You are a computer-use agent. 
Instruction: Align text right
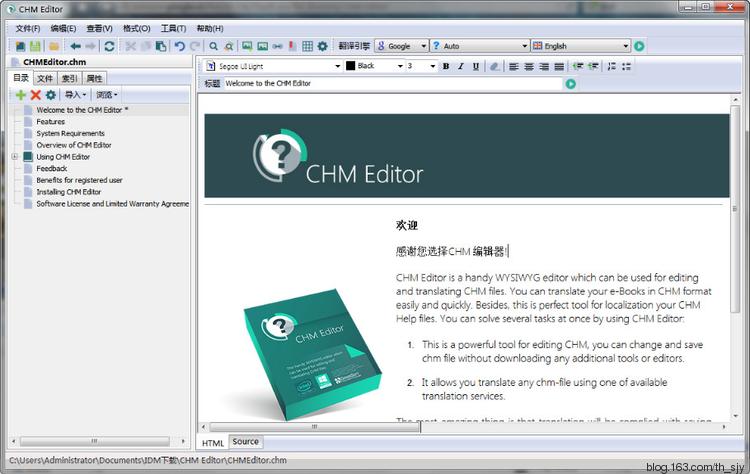[544, 66]
